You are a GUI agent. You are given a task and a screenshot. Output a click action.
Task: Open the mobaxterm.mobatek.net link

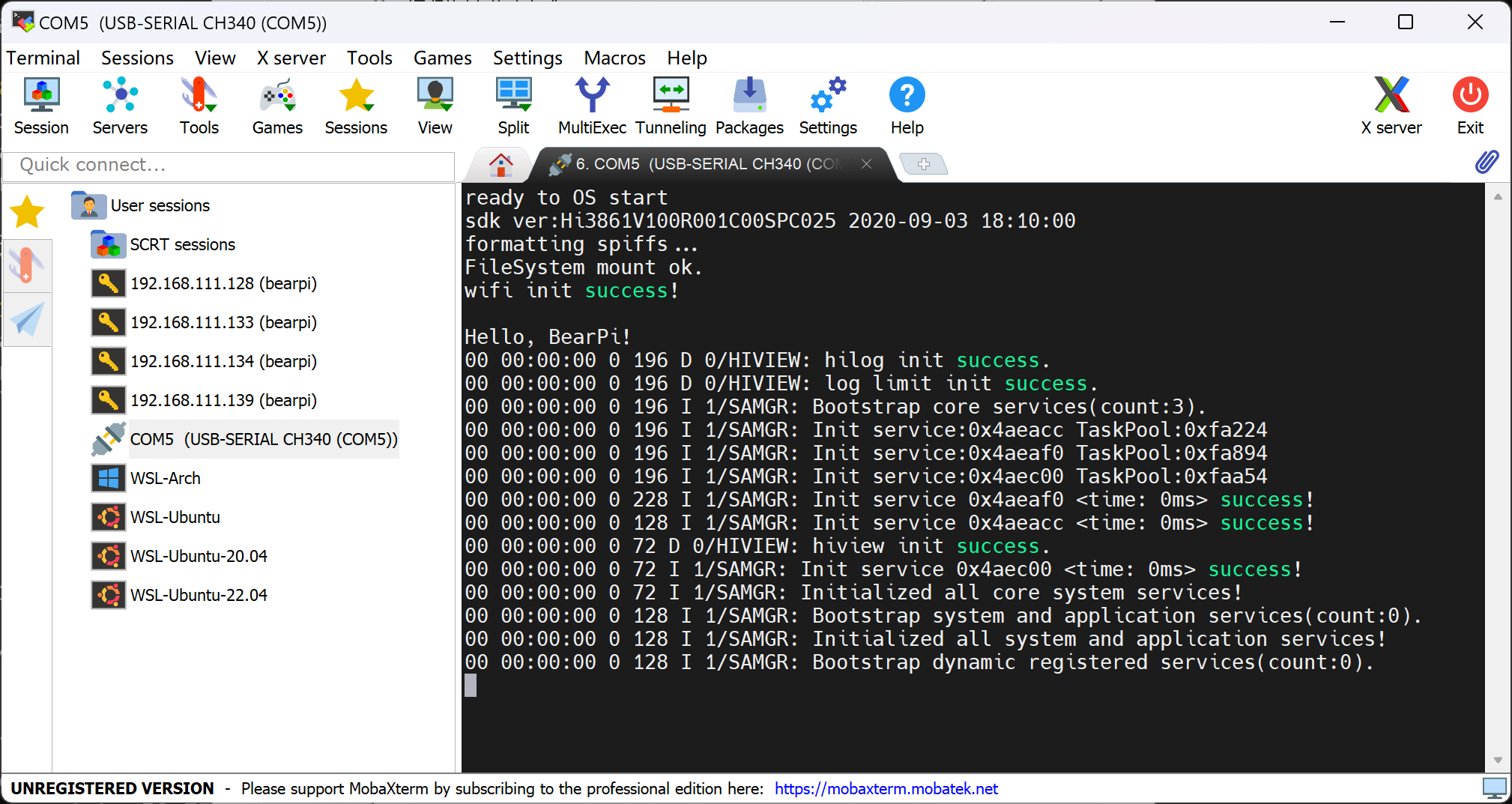[x=886, y=788]
